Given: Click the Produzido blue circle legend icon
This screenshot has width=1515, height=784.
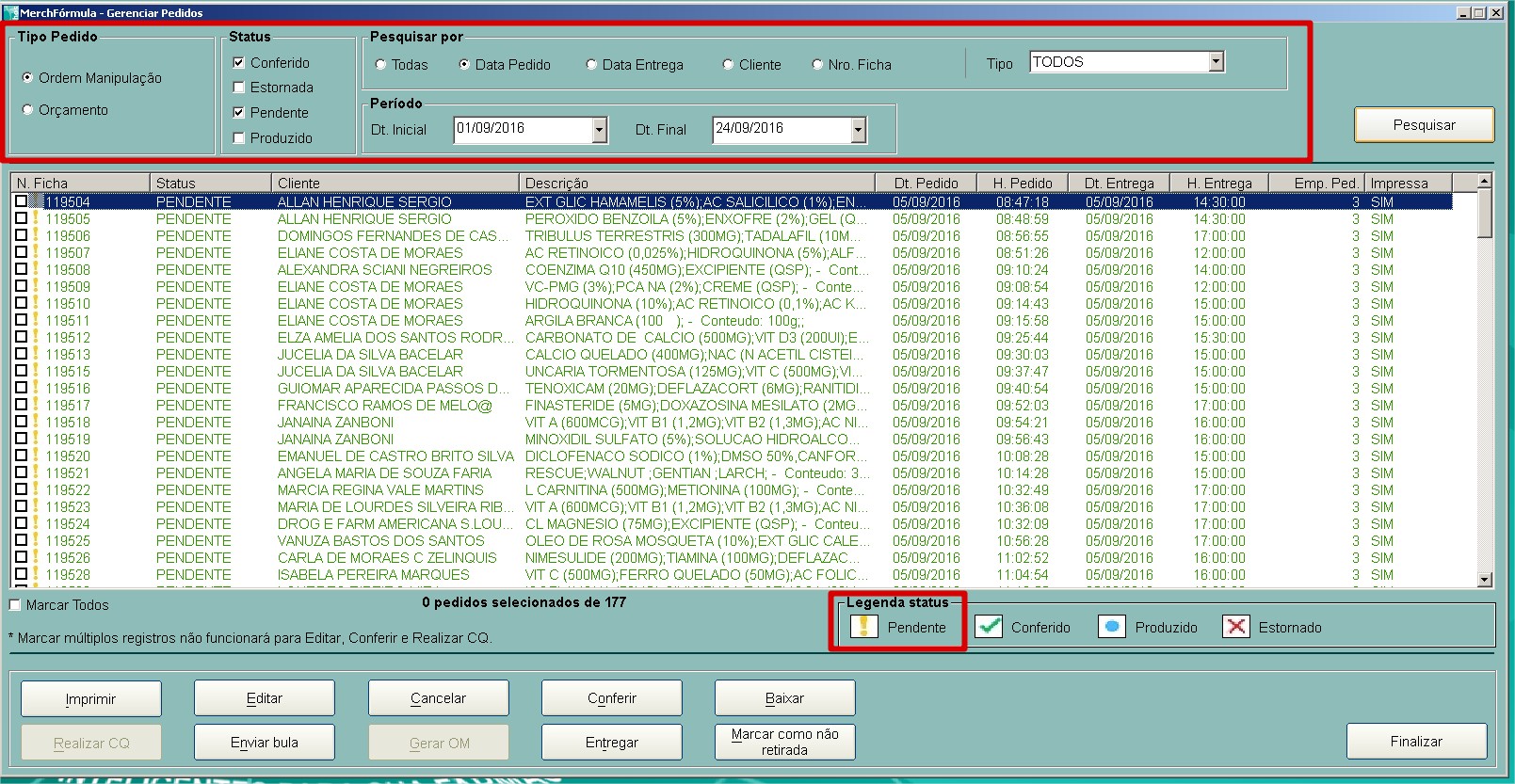Looking at the screenshot, I should coord(1112,627).
